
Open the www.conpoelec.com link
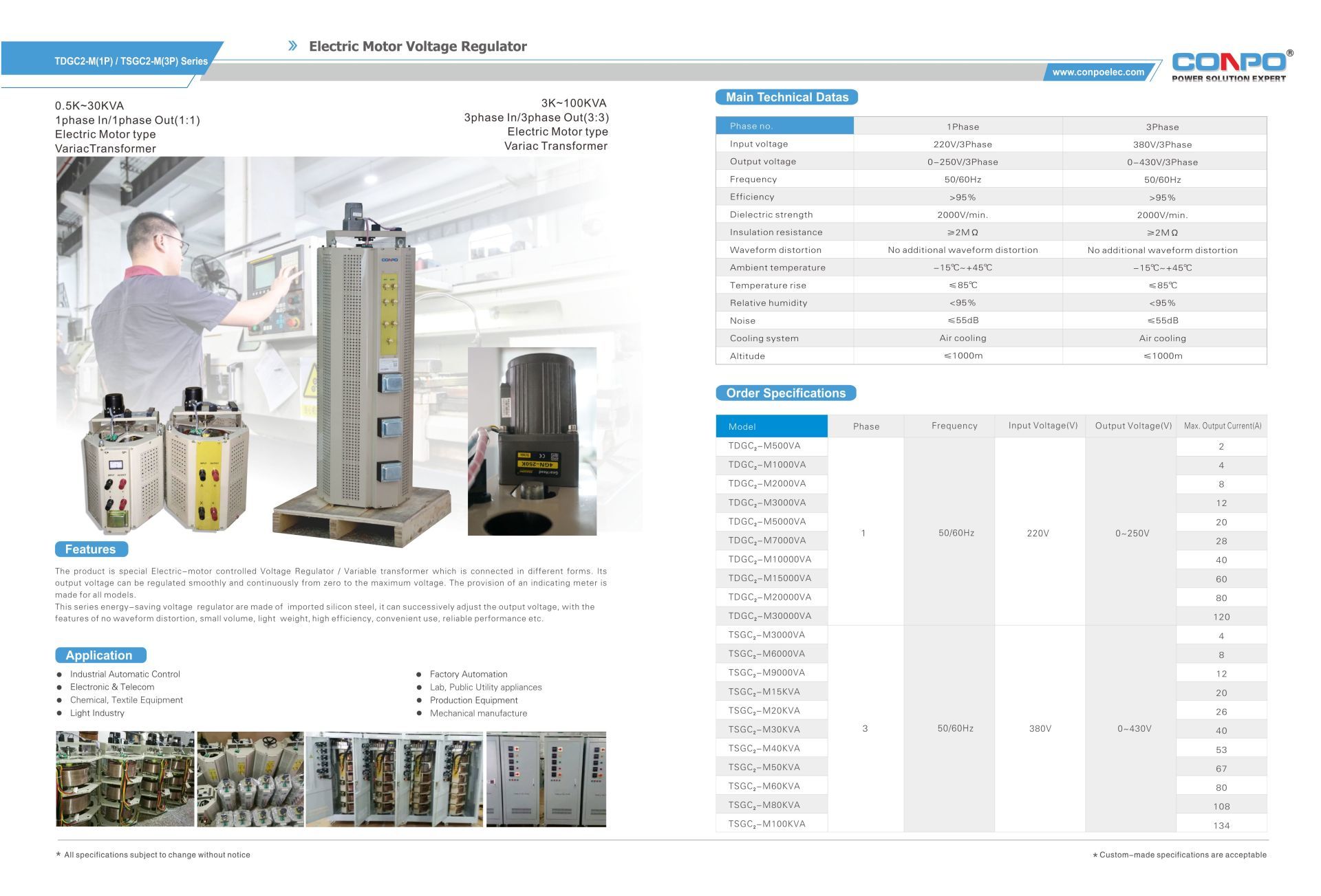tap(1098, 72)
